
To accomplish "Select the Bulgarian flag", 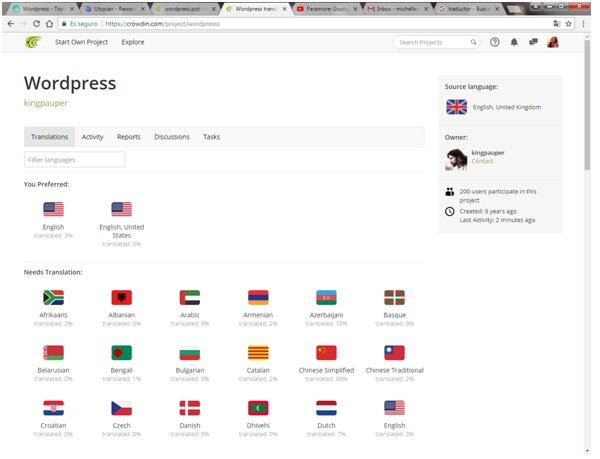I will (190, 353).
